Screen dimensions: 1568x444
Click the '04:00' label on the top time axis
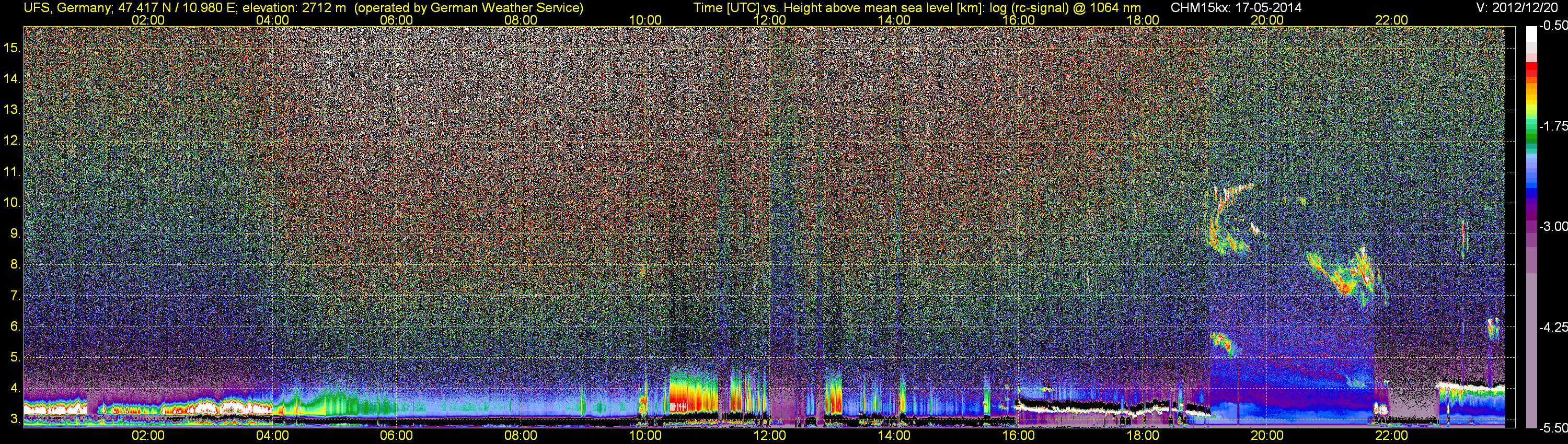coord(272,20)
